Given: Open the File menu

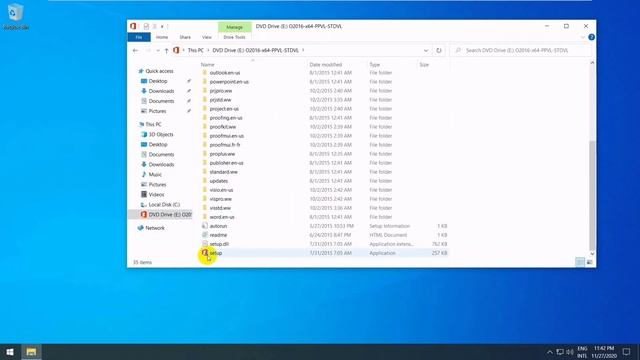Looking at the screenshot, I should pos(139,37).
